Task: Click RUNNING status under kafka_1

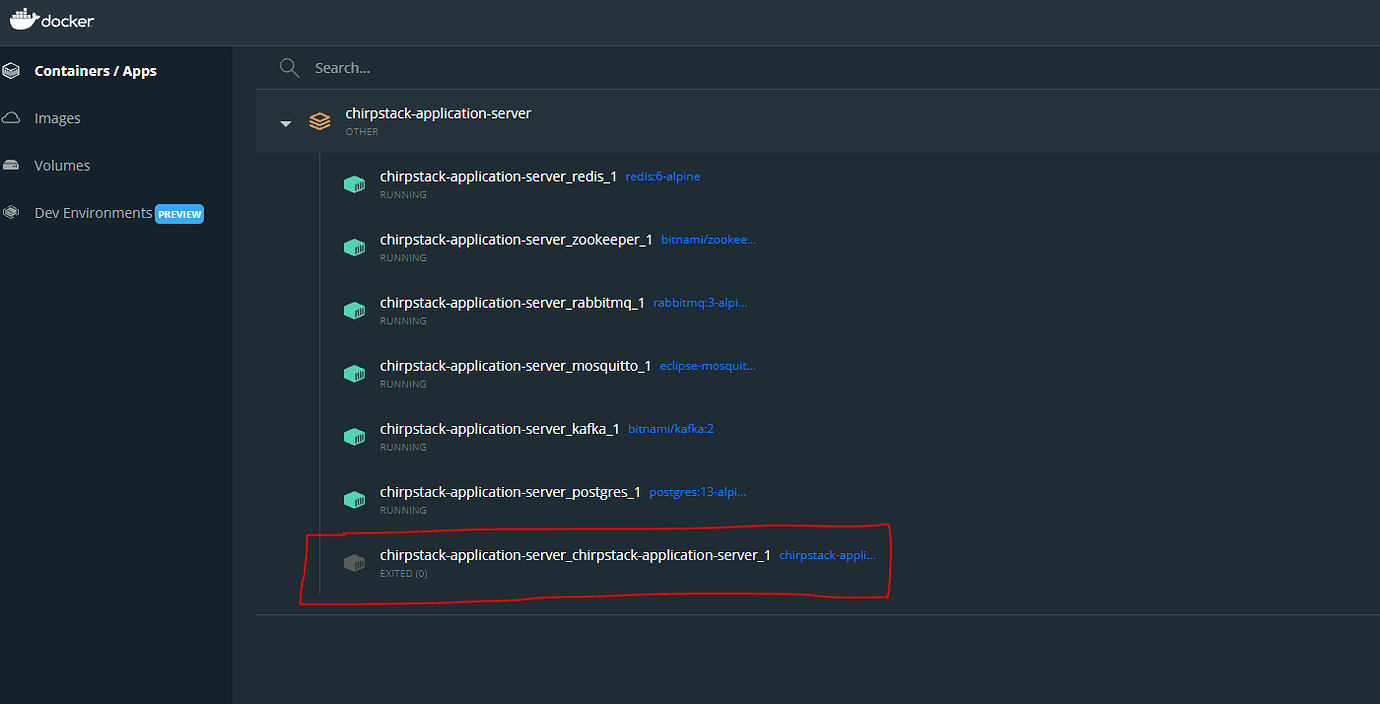Action: coord(403,447)
